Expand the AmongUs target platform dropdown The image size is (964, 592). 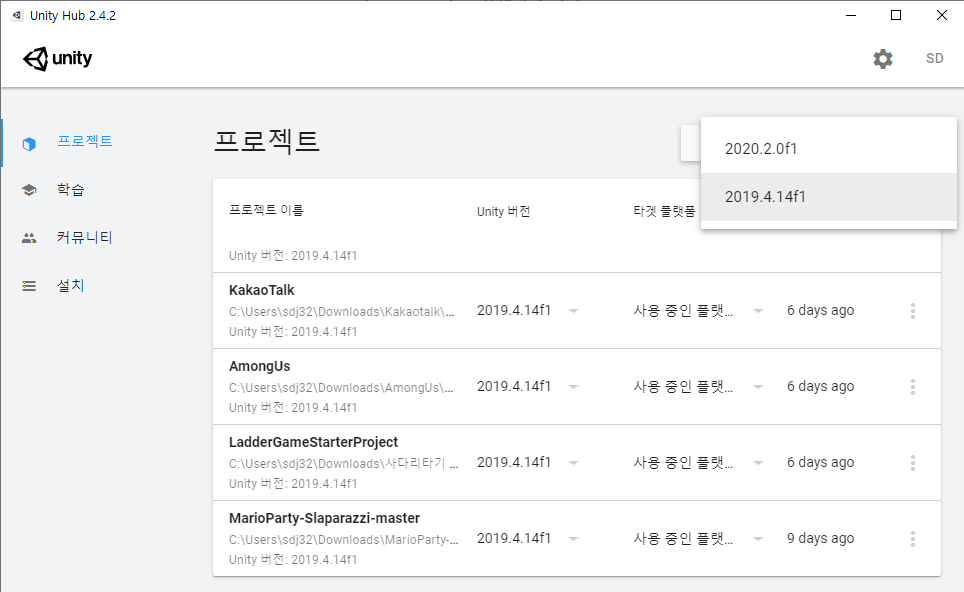(758, 387)
